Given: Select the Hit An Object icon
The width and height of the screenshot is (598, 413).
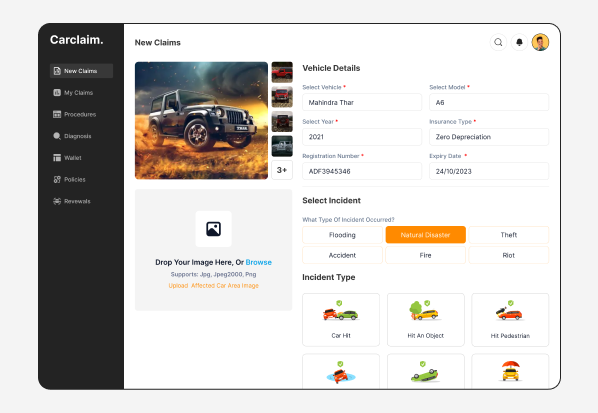Looking at the screenshot, I should click(425, 310).
